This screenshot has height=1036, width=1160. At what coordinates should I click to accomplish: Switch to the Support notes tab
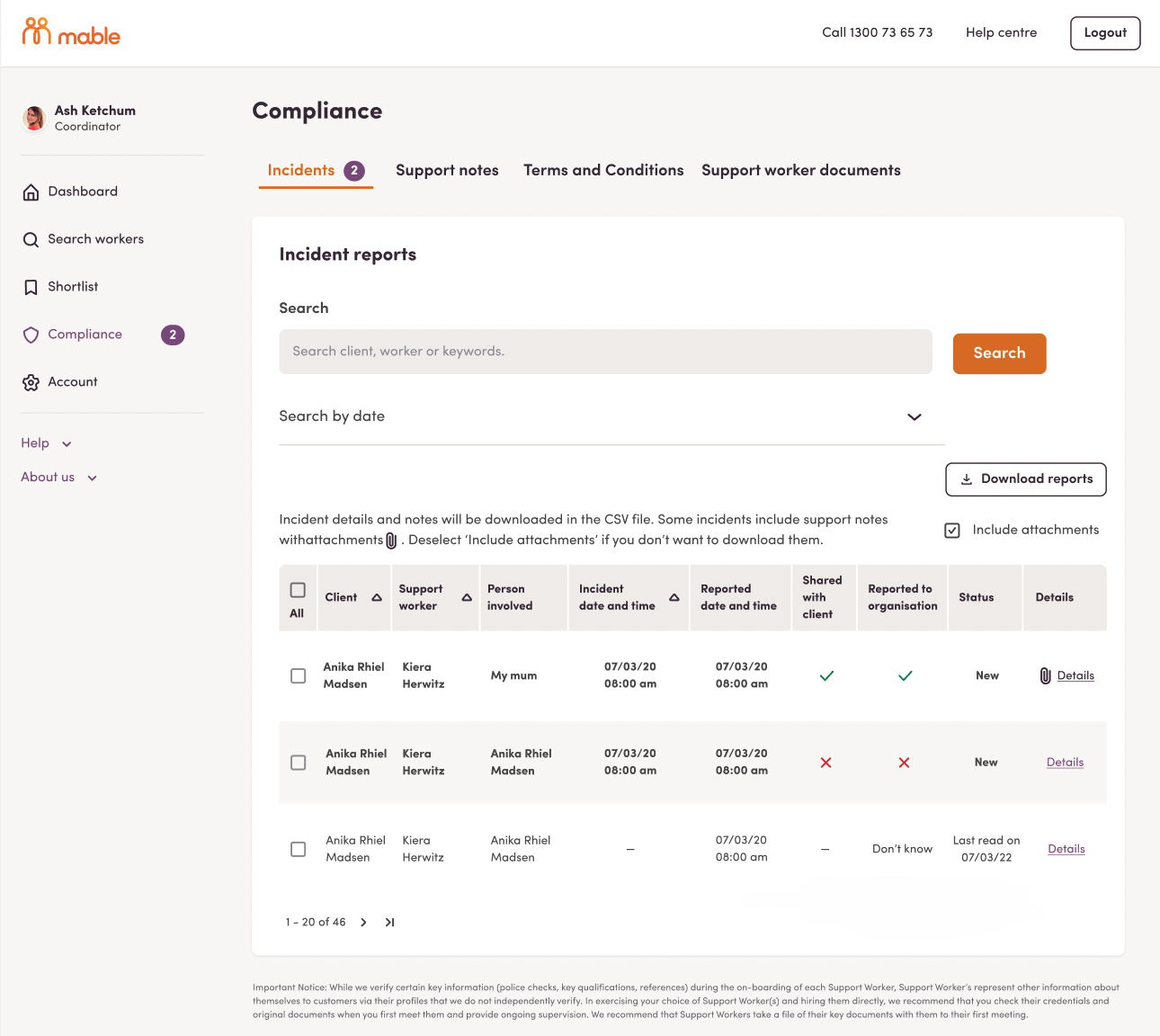click(x=447, y=170)
